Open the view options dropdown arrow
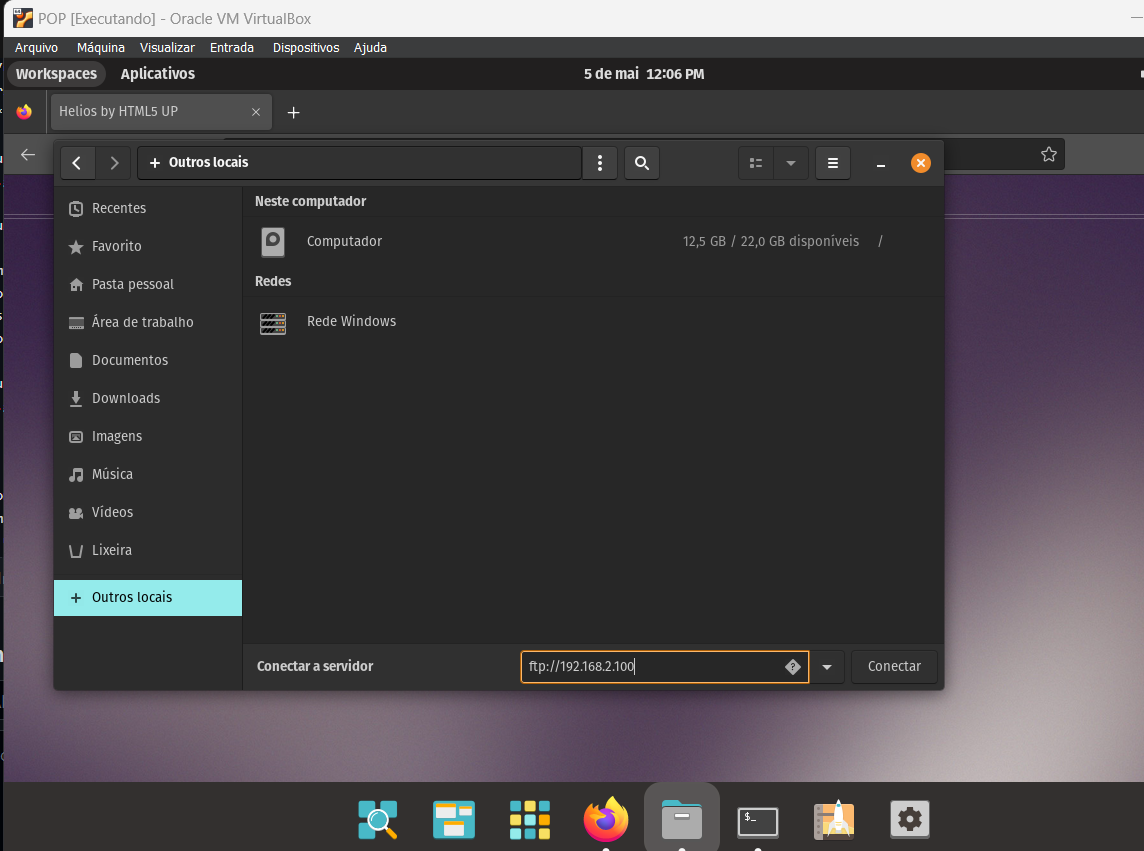 [791, 162]
